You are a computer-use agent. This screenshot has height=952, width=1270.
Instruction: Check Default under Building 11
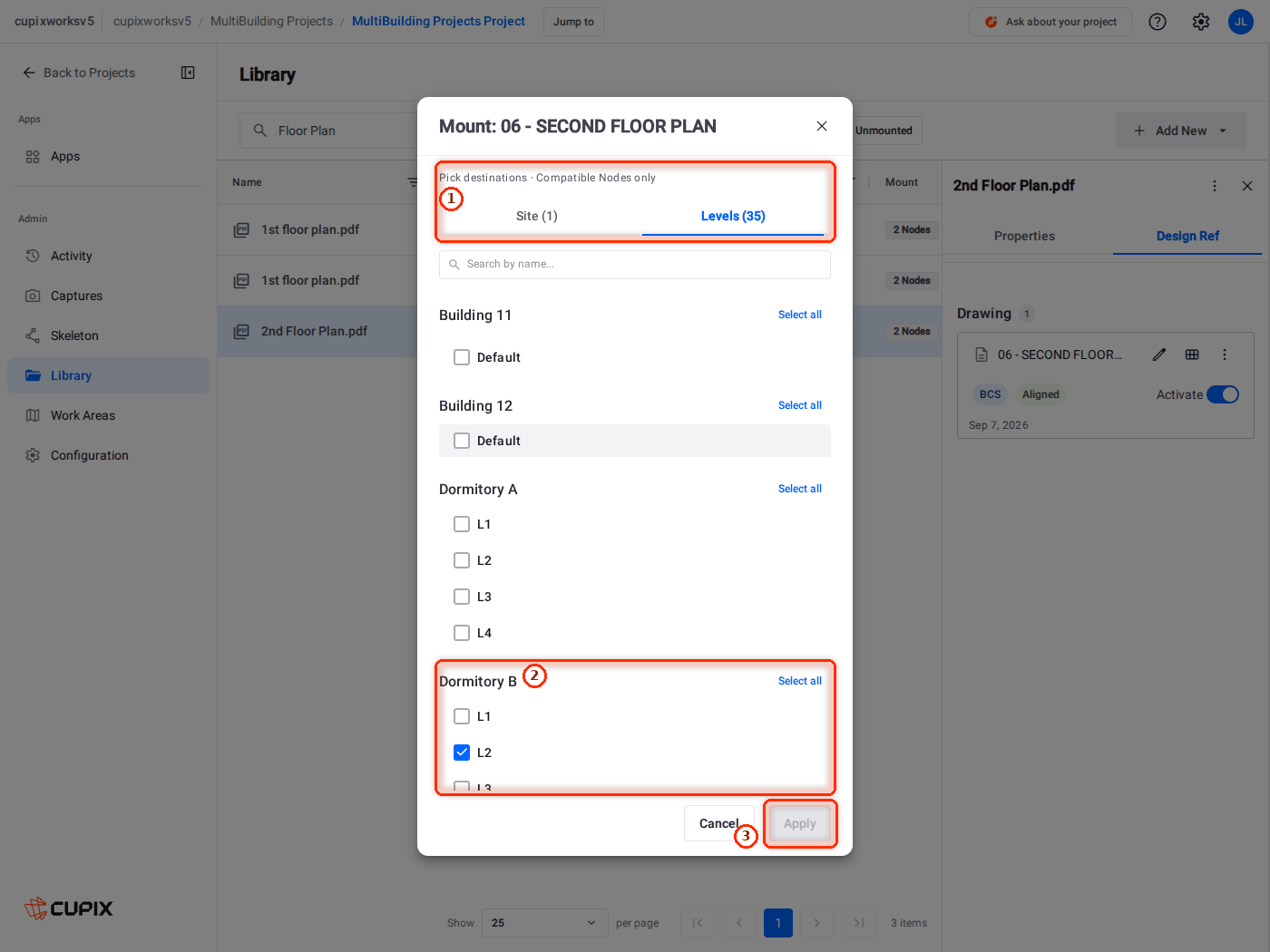tap(462, 357)
